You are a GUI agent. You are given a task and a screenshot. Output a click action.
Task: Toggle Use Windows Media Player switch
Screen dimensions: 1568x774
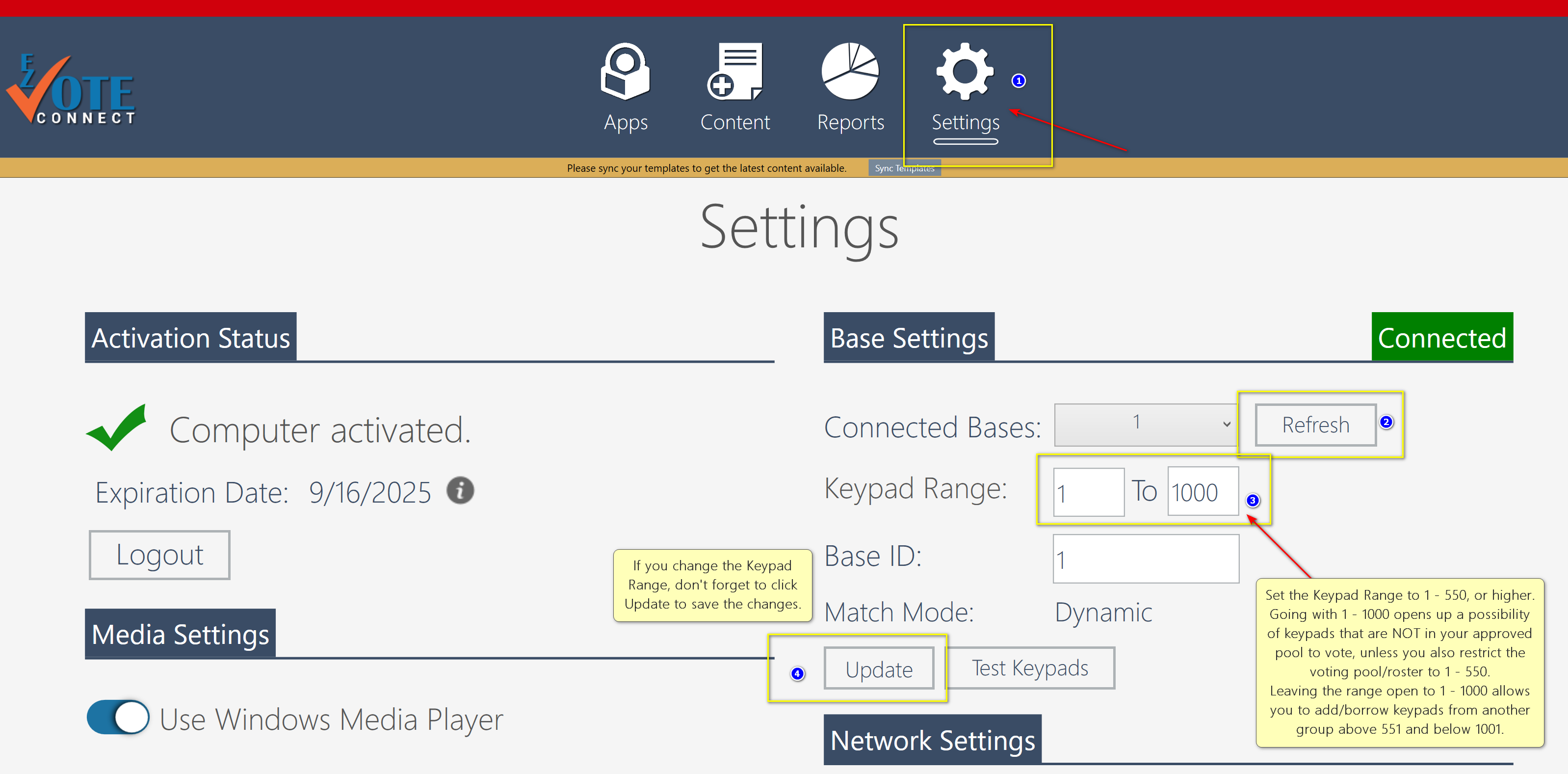118,718
